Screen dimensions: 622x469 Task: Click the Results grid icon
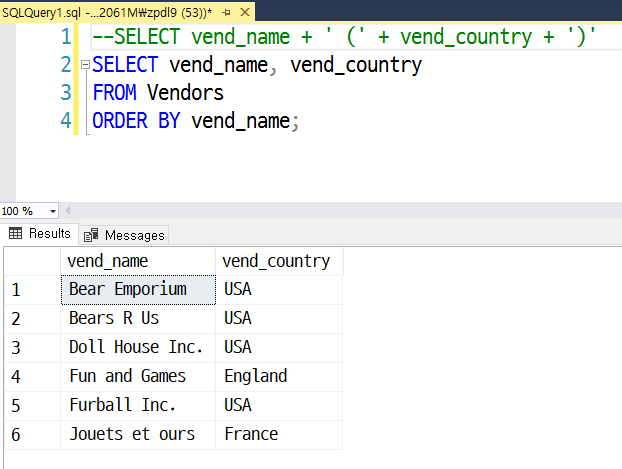tap(15, 233)
